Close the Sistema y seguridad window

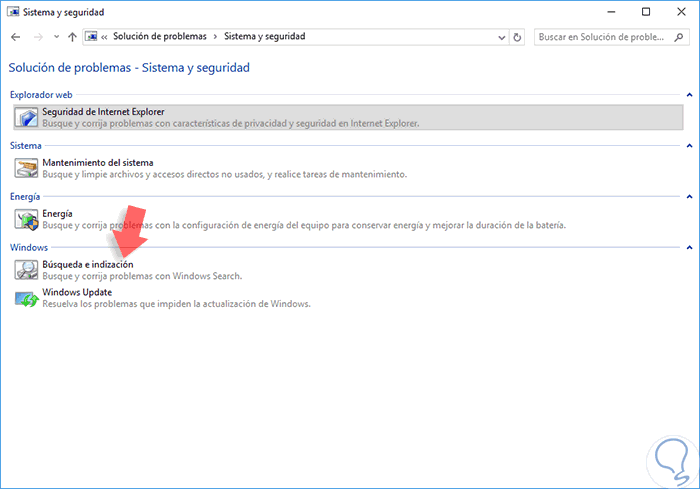[681, 12]
